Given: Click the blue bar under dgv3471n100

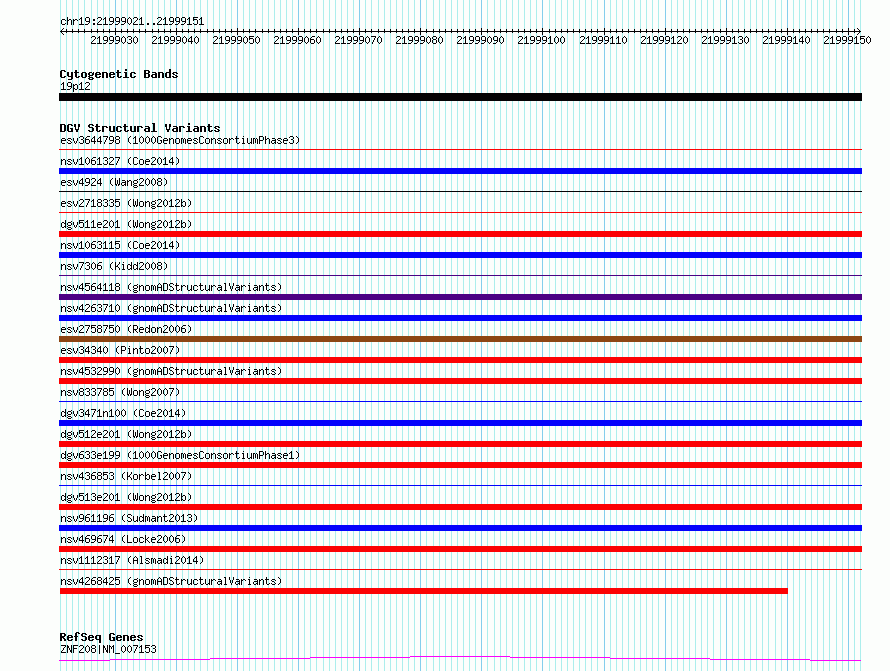Looking at the screenshot, I should pos(460,423).
